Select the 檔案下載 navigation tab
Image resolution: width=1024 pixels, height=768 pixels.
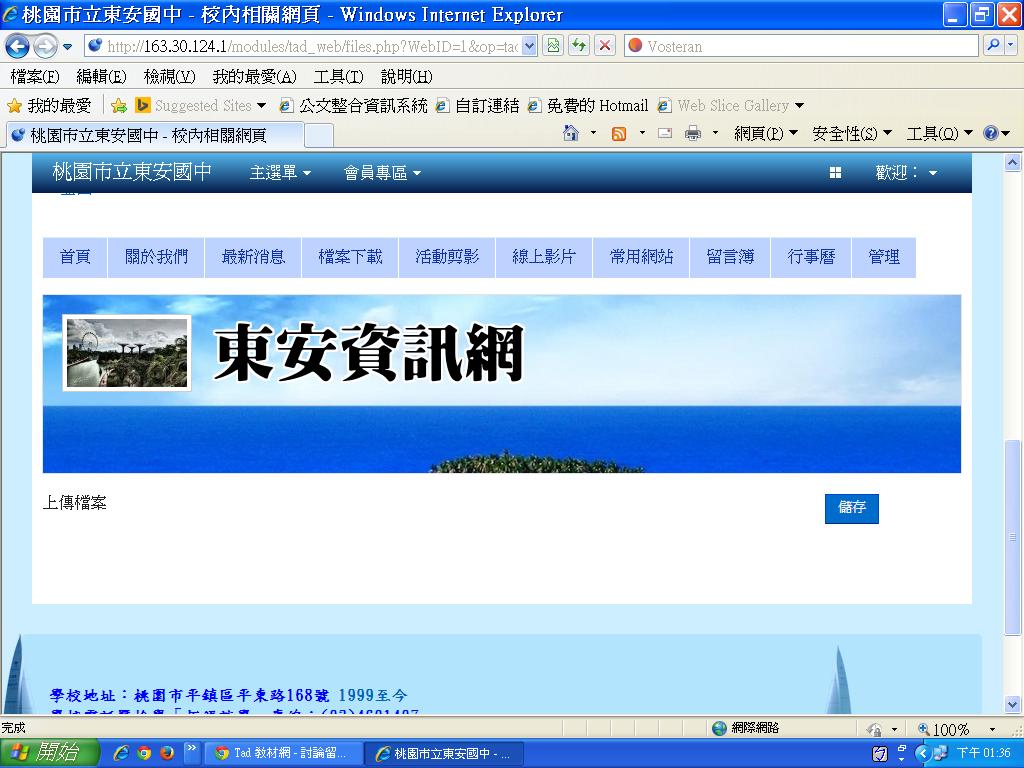tap(350, 257)
